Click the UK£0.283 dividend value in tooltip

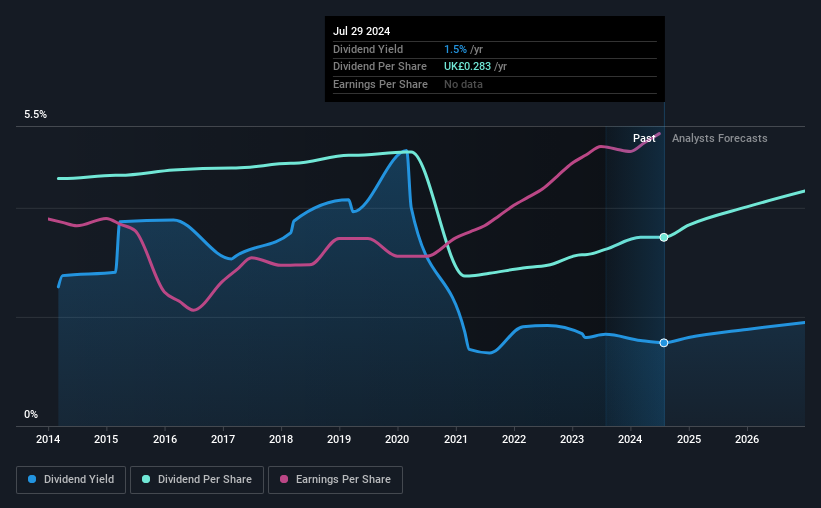click(467, 67)
